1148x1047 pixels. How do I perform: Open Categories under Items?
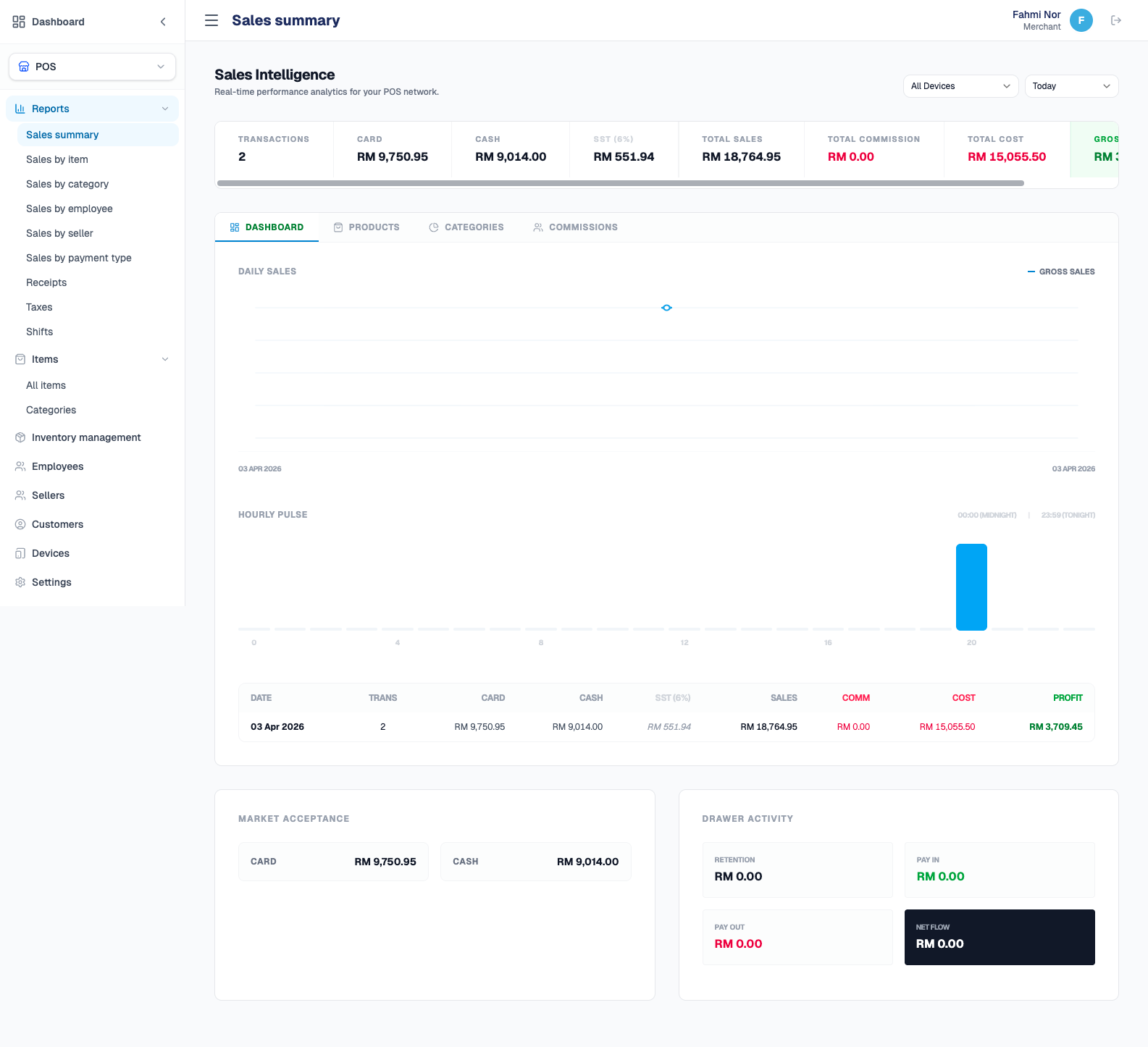[98, 410]
